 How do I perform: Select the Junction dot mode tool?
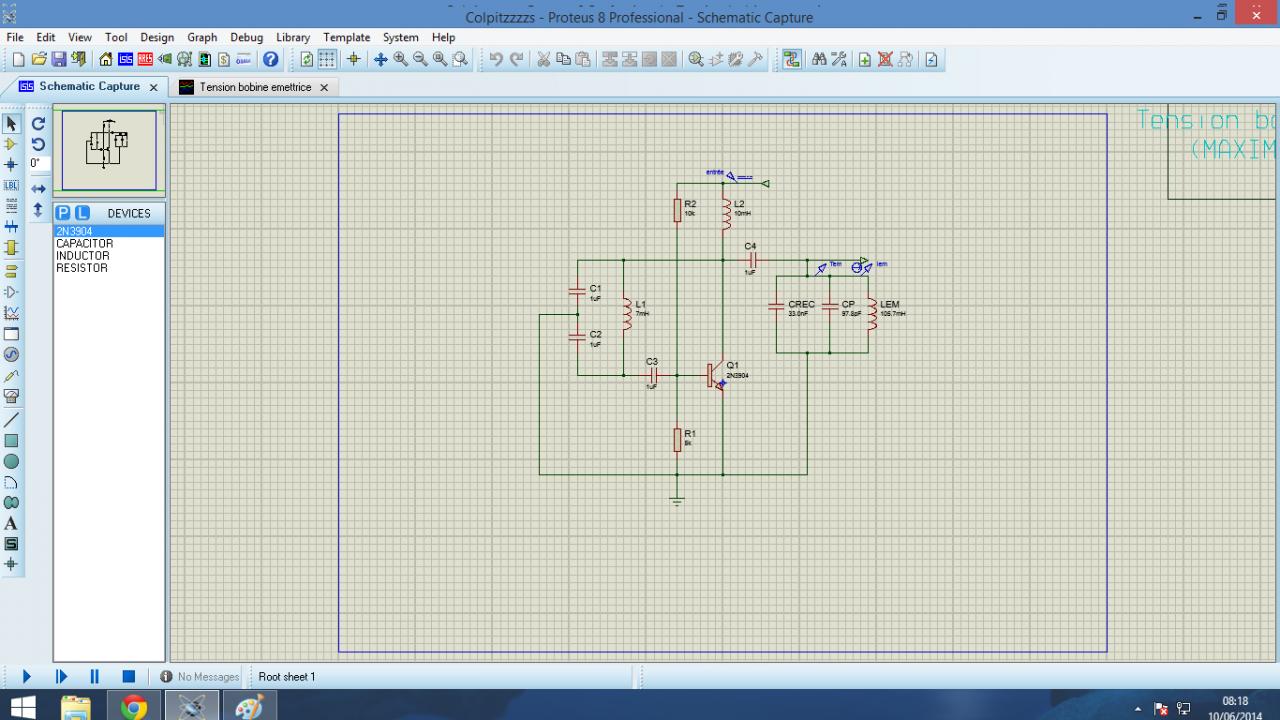tap(11, 165)
